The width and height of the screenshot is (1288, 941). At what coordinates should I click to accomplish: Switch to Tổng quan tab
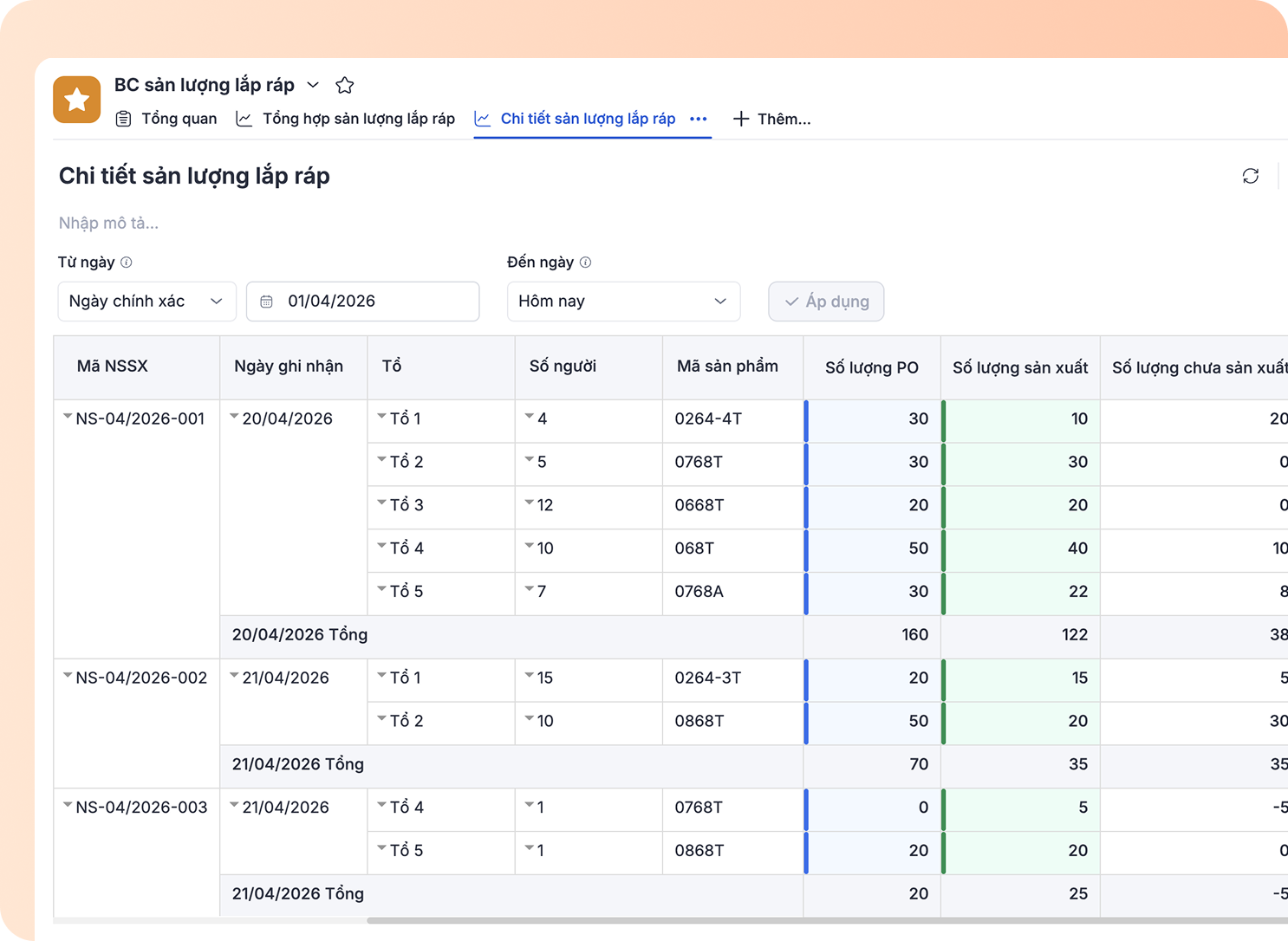point(166,119)
